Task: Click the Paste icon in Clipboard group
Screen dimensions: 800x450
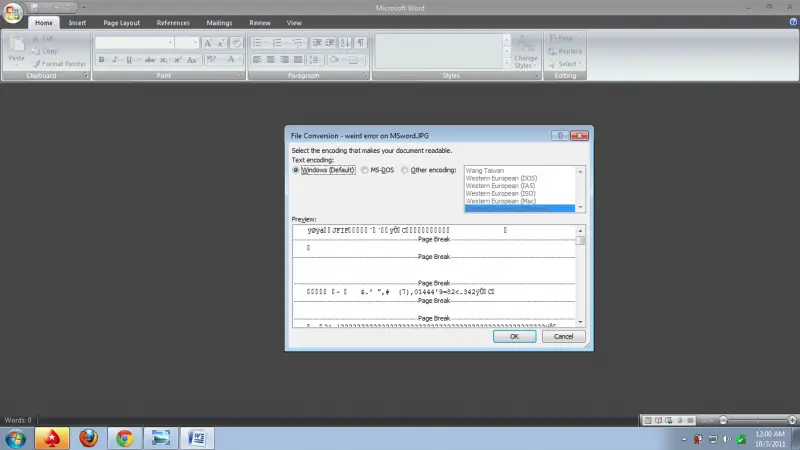Action: click(16, 45)
